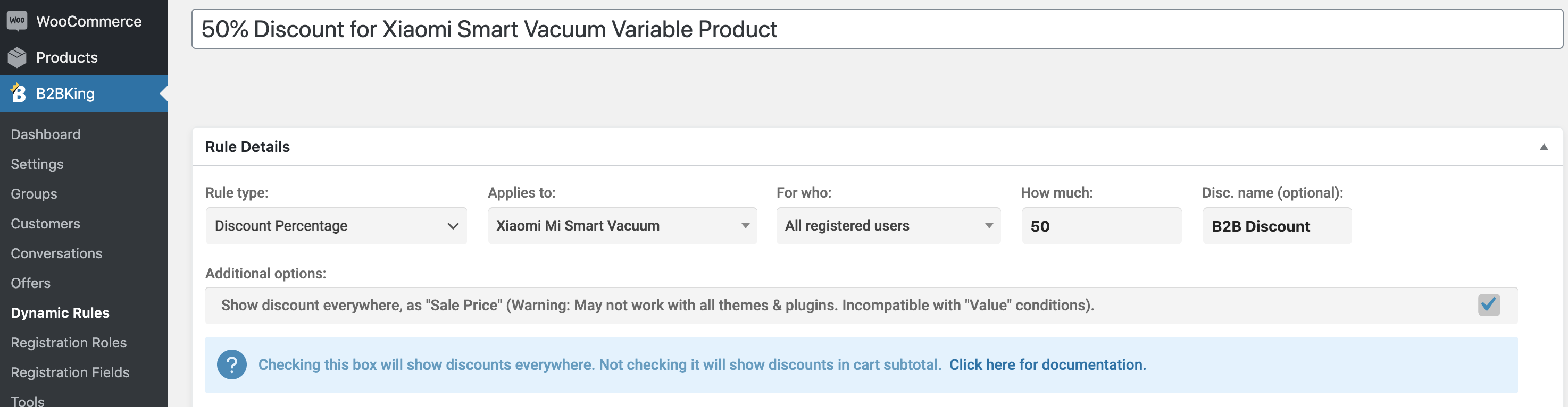Open the For who users dropdown
This screenshot has width=1568, height=407.
coord(888,226)
